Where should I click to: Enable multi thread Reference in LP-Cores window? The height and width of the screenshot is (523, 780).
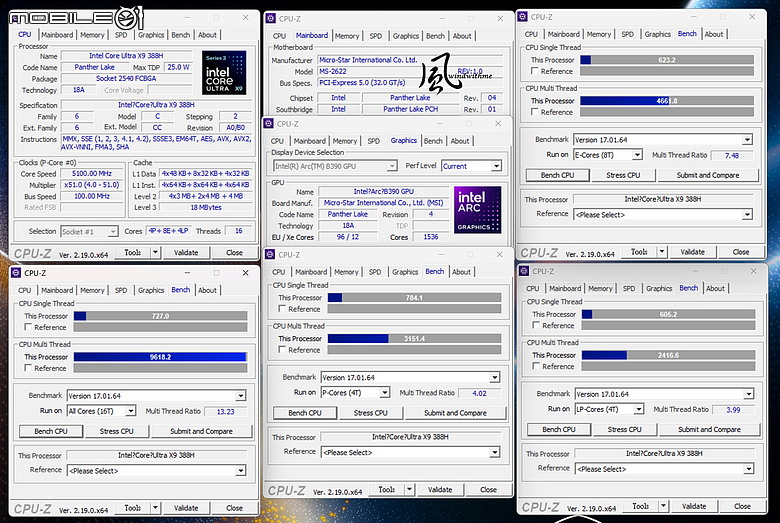tap(536, 366)
